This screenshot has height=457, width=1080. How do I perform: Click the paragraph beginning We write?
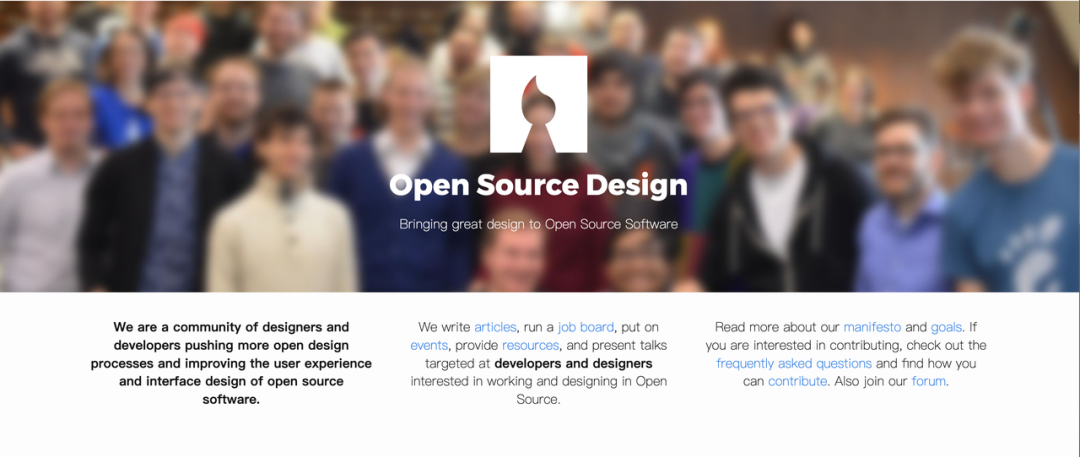click(539, 363)
